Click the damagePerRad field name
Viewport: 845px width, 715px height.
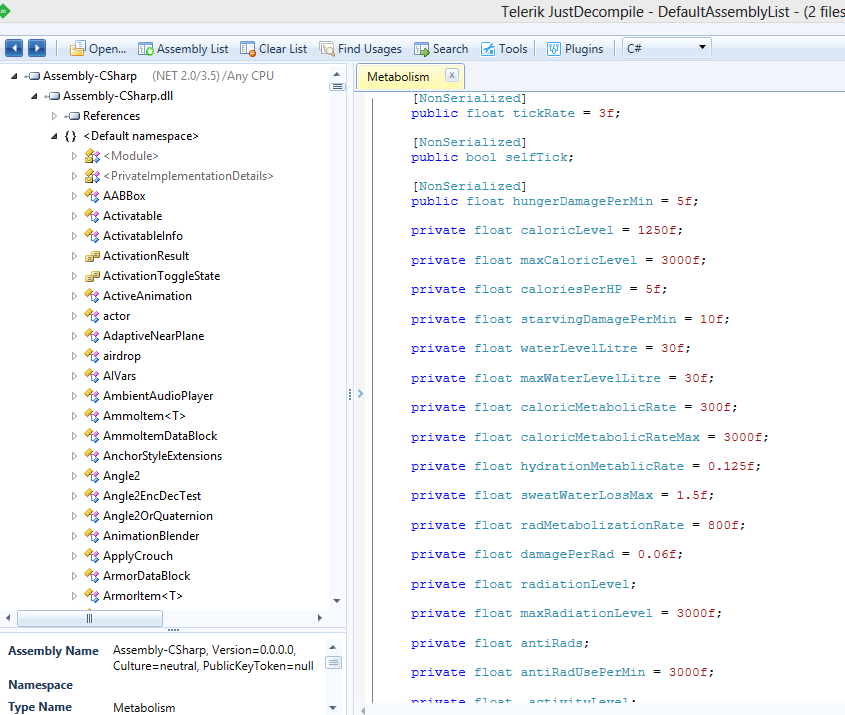click(x=567, y=554)
